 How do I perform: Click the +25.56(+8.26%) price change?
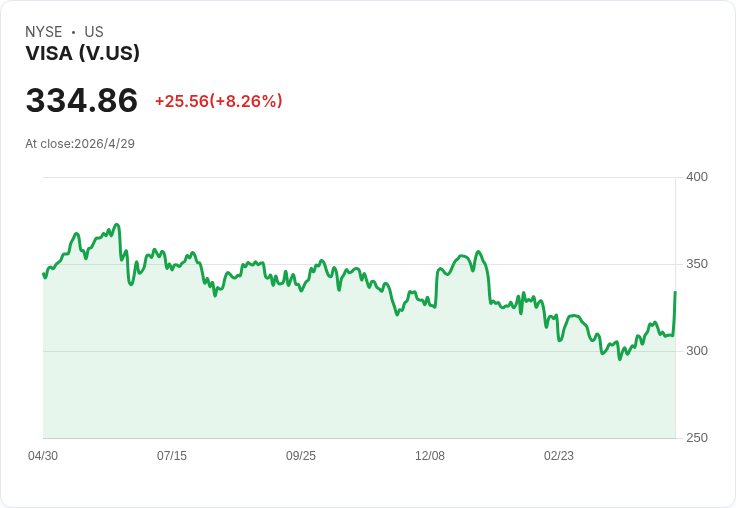(218, 101)
